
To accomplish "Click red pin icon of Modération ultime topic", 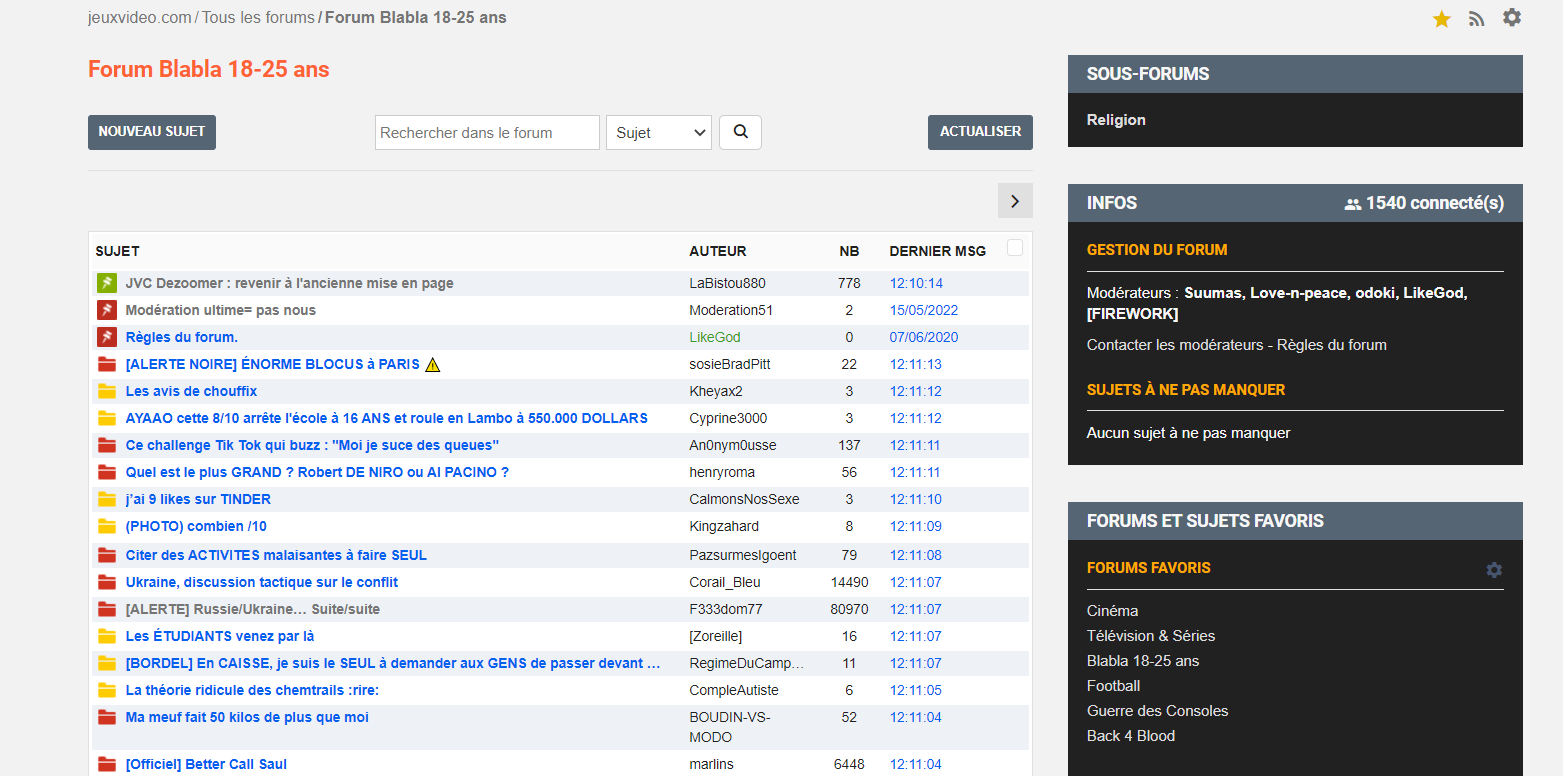I will pyautogui.click(x=107, y=310).
